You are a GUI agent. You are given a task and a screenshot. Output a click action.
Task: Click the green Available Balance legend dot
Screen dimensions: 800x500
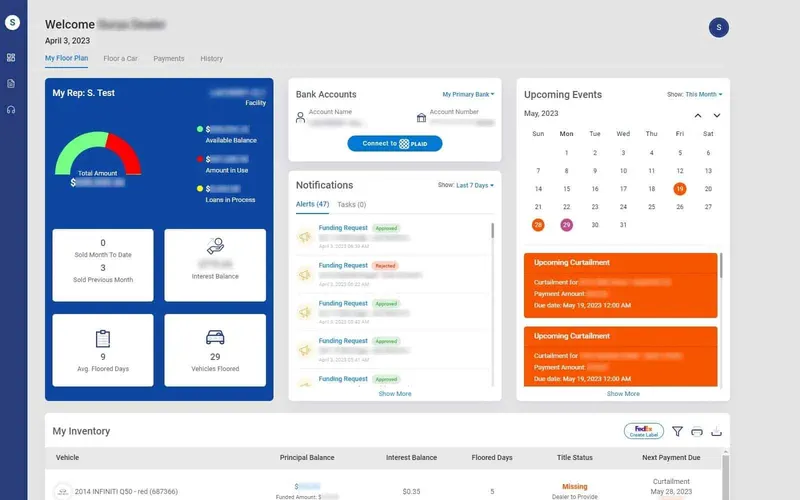tap(200, 129)
